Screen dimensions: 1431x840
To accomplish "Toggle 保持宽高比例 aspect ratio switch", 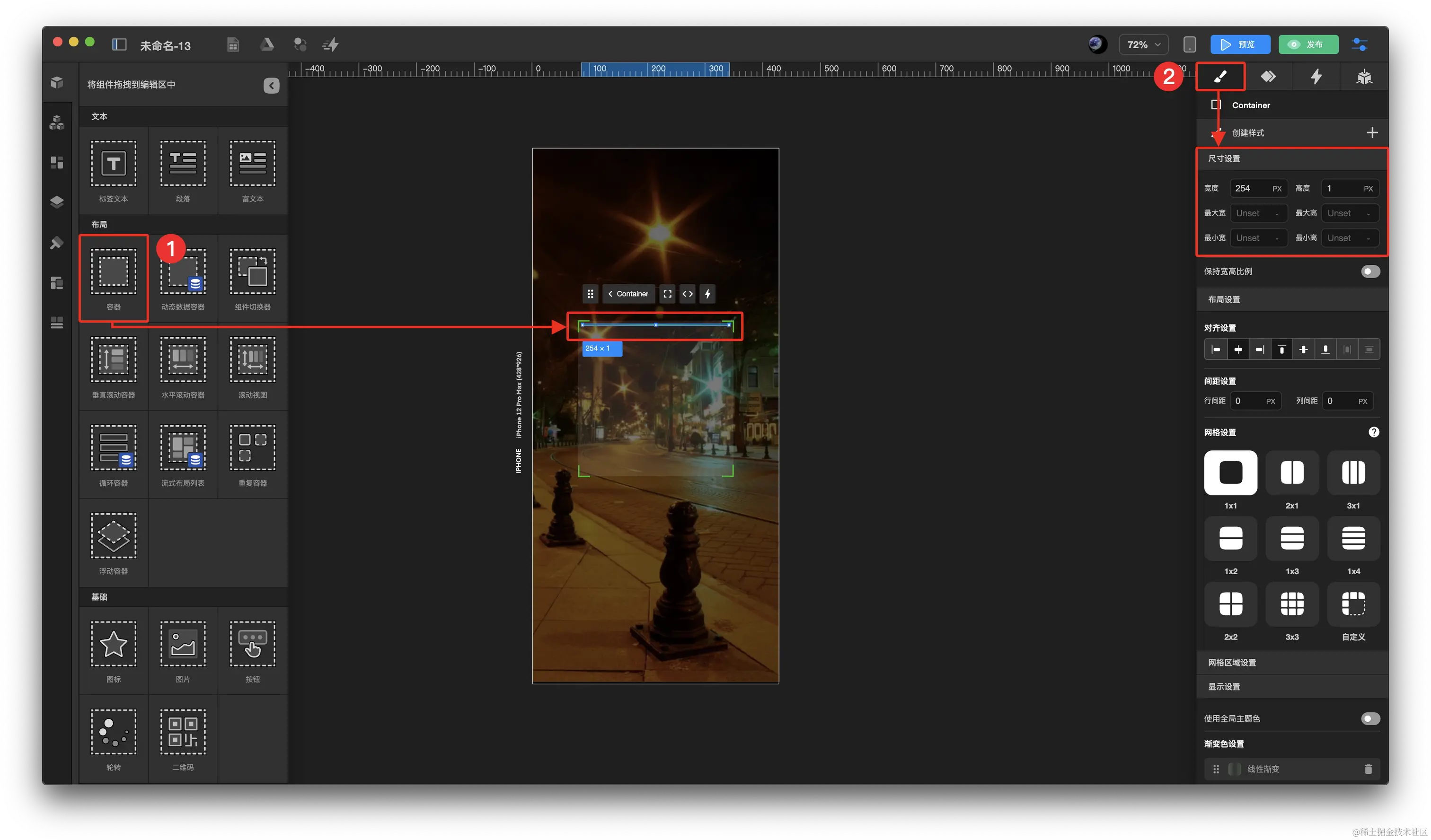I will (x=1369, y=271).
